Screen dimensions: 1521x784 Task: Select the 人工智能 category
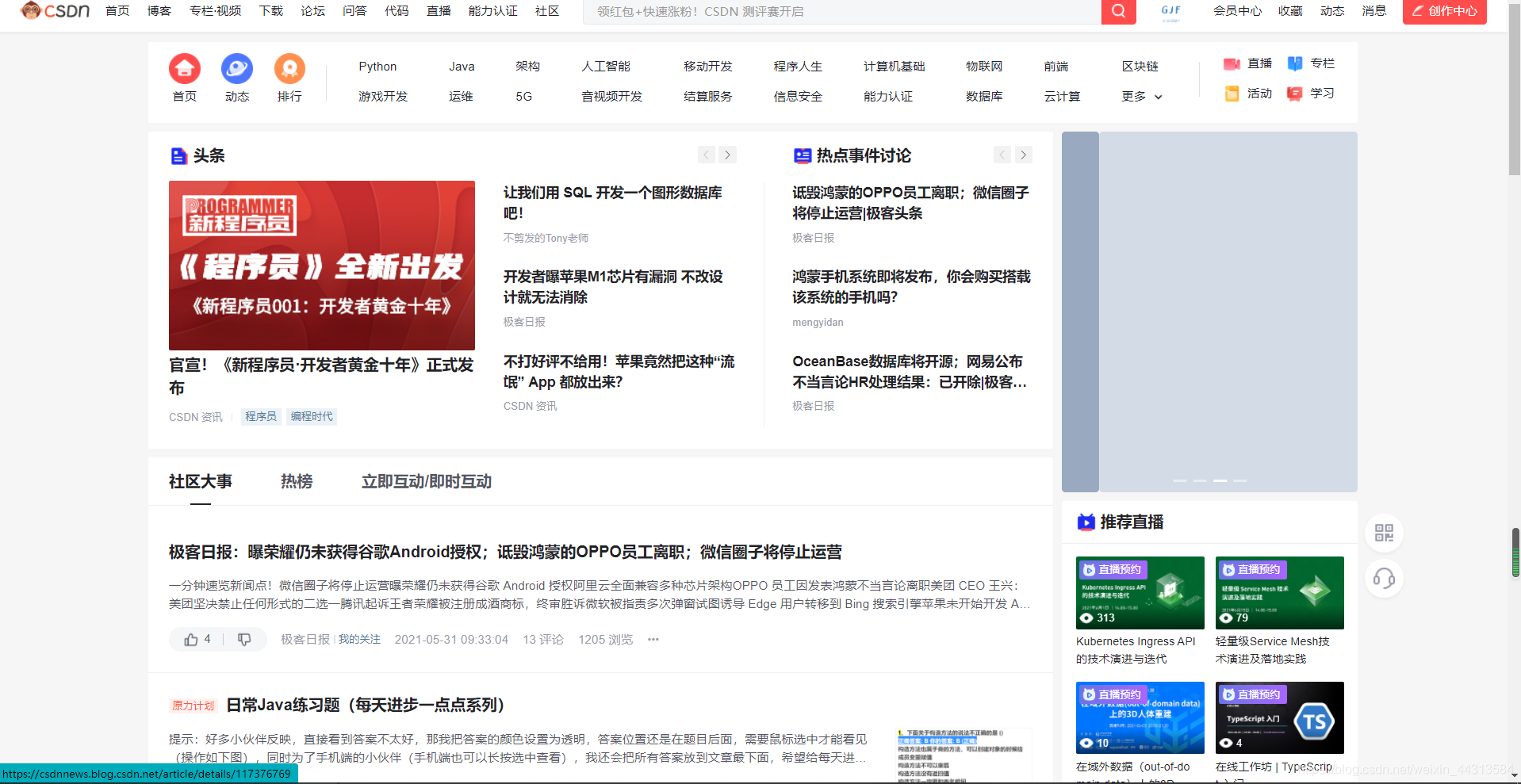pos(606,67)
